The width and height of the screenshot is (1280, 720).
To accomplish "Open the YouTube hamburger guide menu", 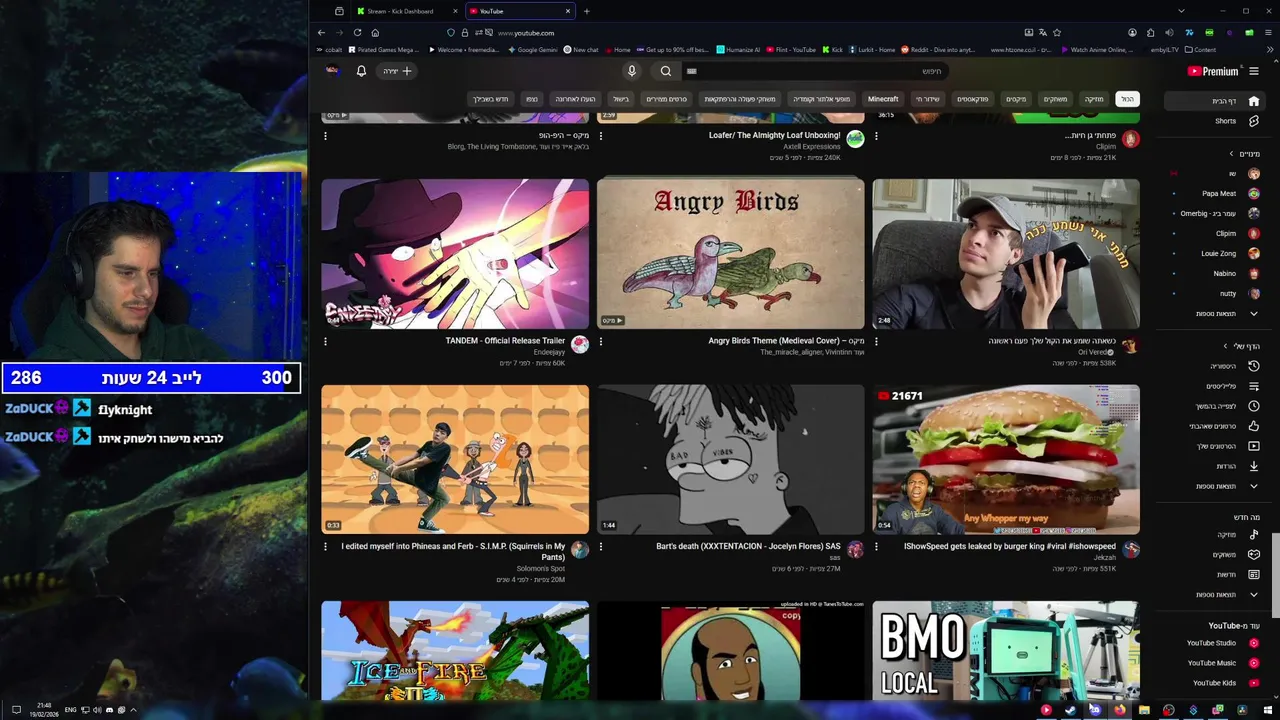I will coord(1254,71).
